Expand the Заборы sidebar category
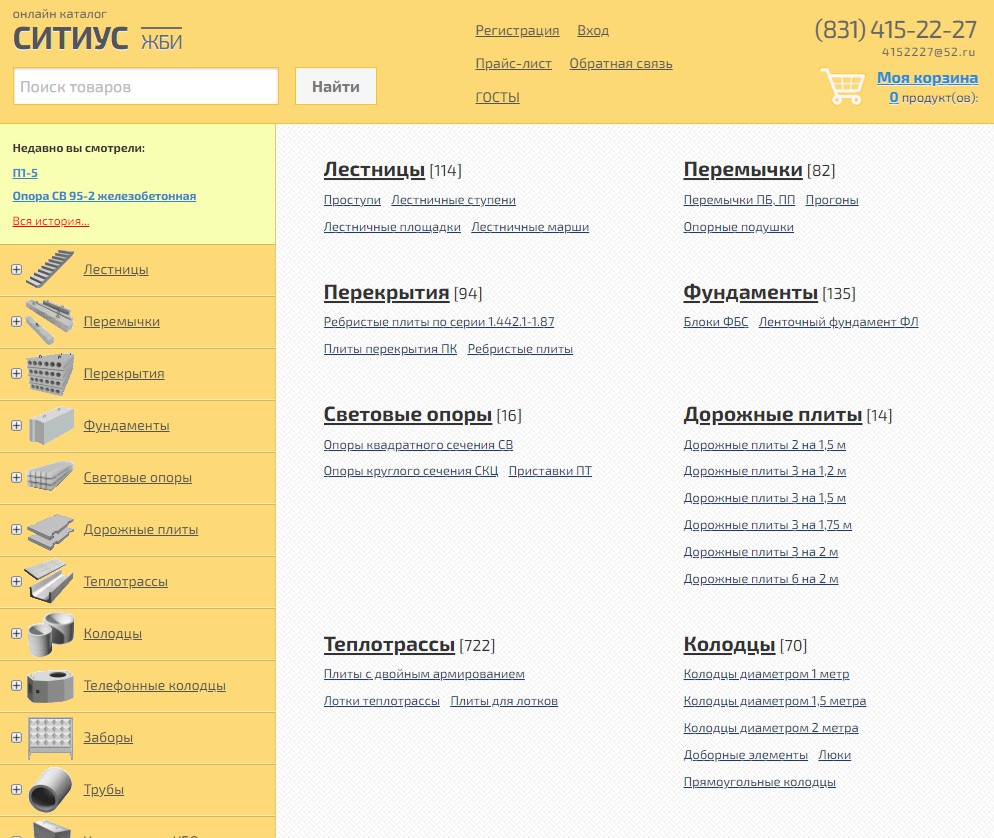Image resolution: width=994 pixels, height=838 pixels. 16,737
